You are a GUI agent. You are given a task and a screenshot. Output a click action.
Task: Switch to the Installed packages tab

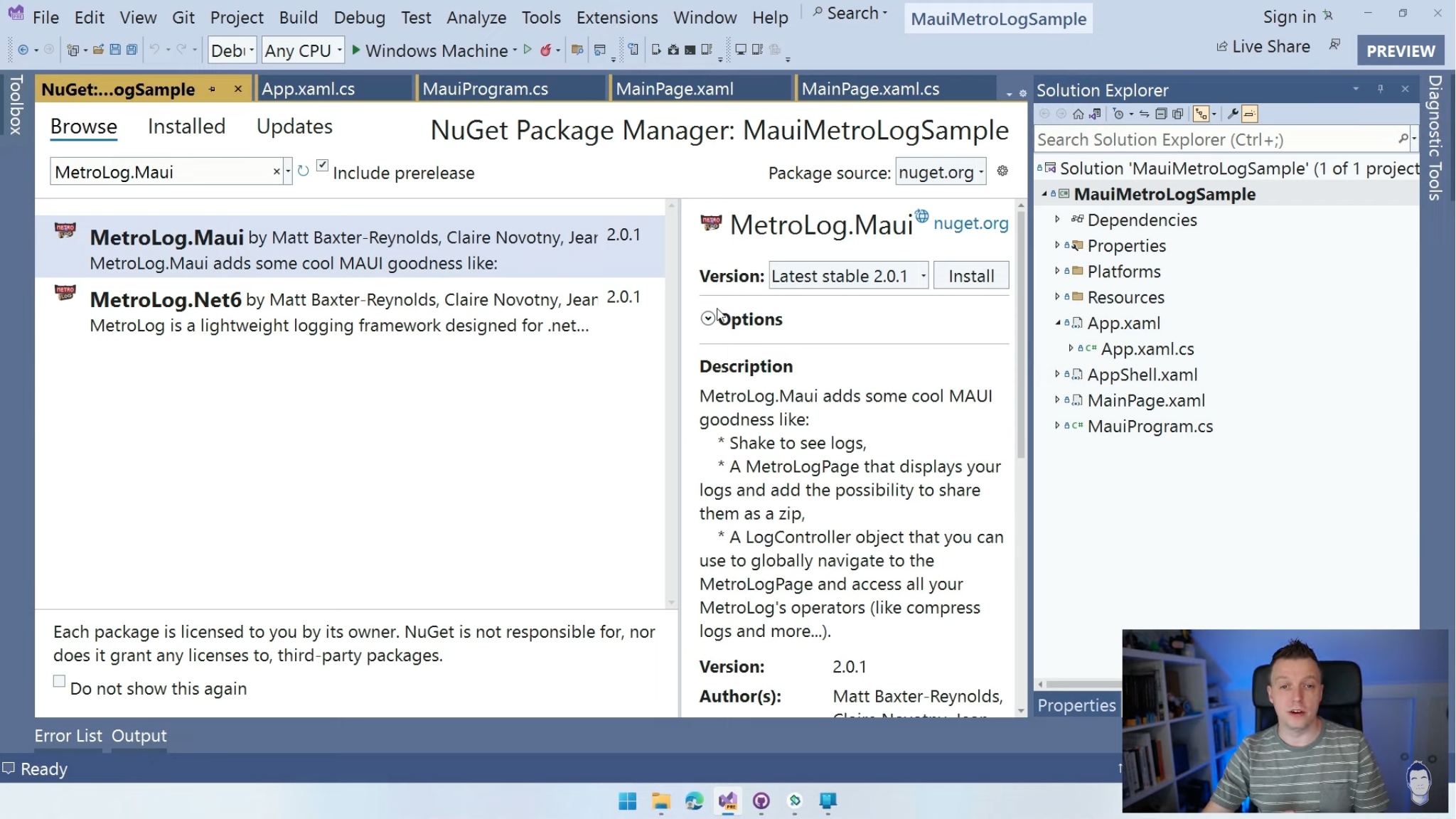tap(186, 127)
